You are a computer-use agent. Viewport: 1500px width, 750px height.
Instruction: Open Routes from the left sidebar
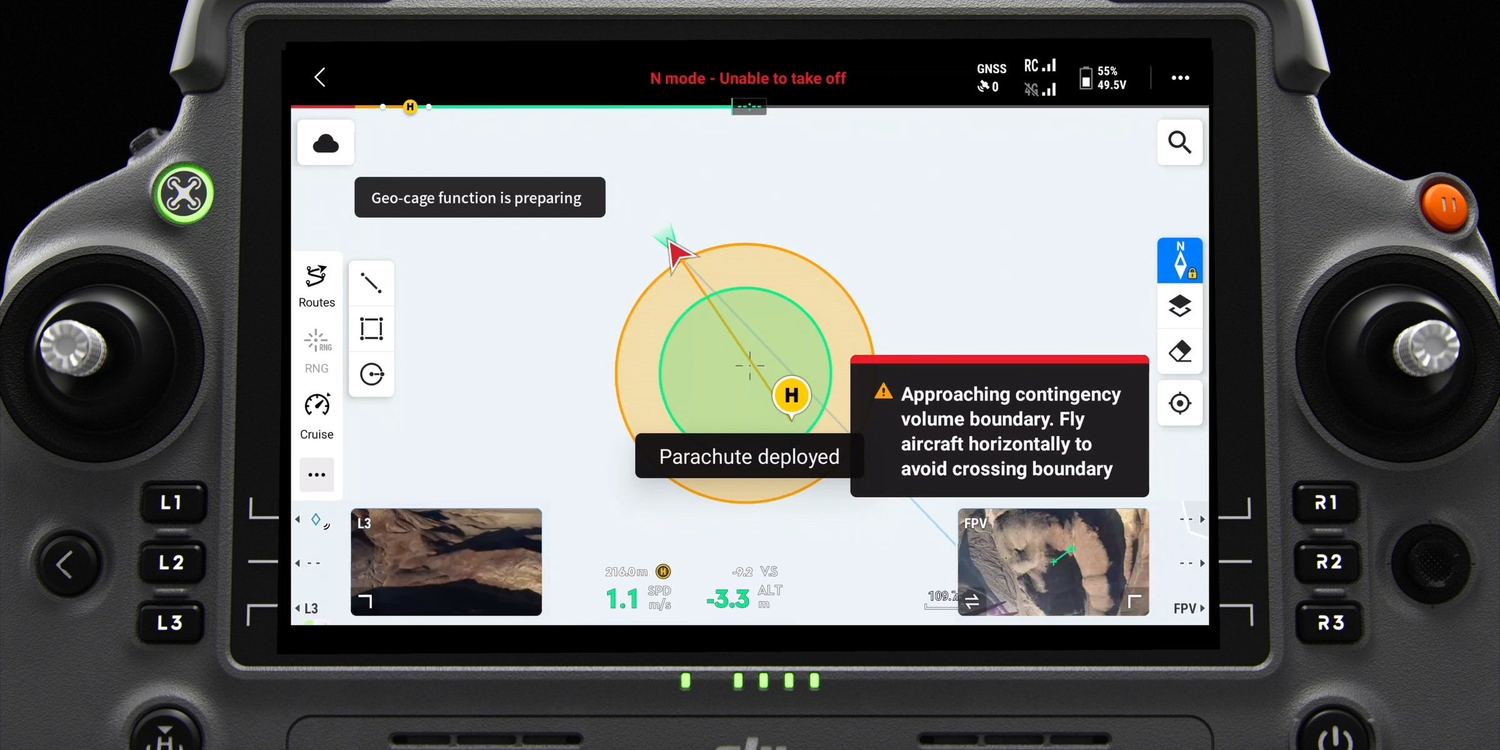[316, 286]
